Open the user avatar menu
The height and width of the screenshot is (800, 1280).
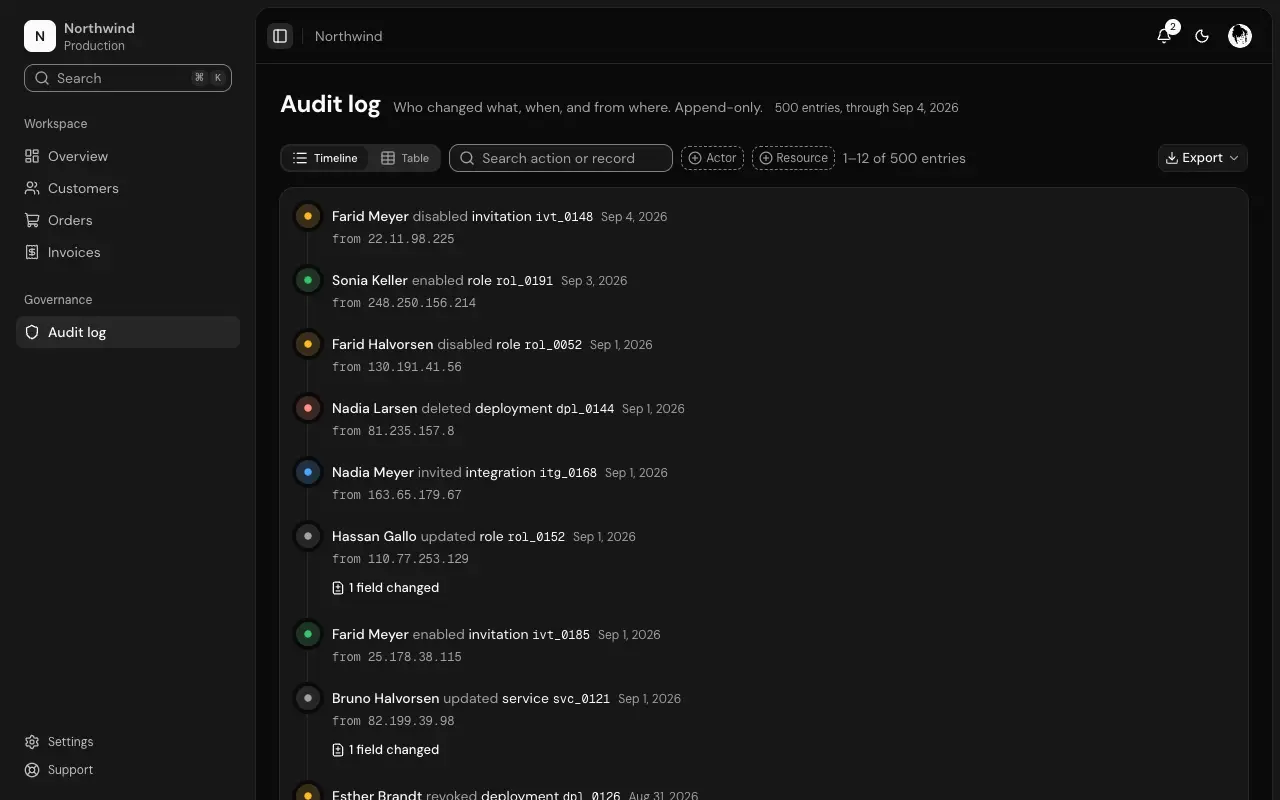[1240, 36]
